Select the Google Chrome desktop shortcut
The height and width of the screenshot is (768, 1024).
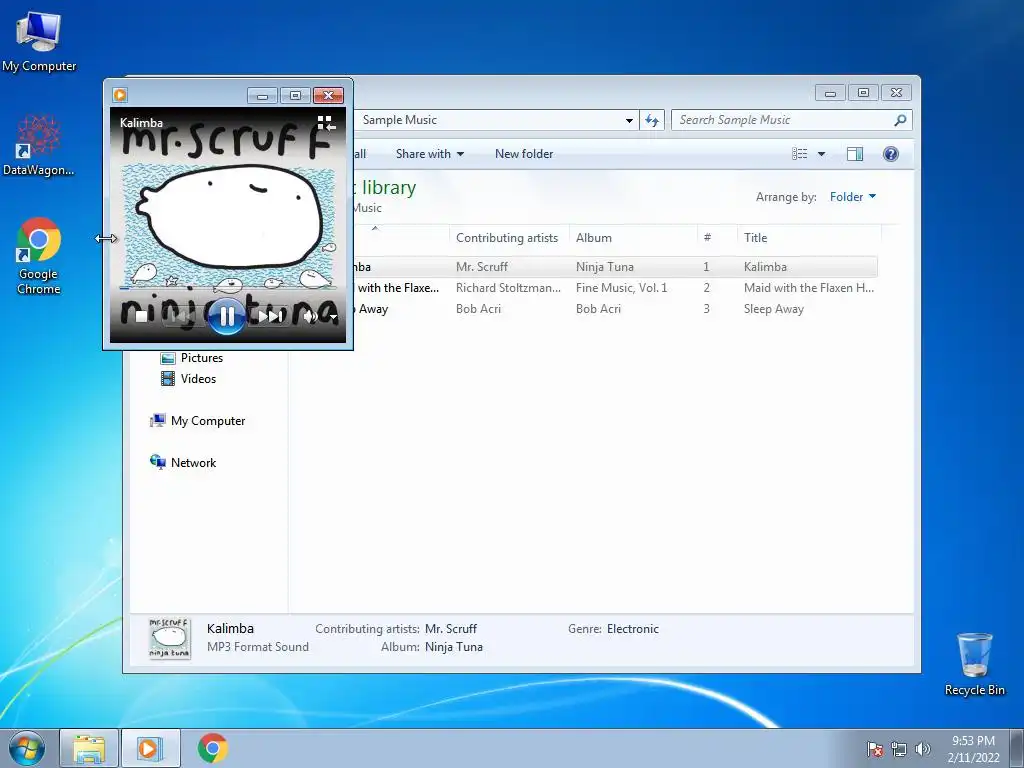coord(39,256)
